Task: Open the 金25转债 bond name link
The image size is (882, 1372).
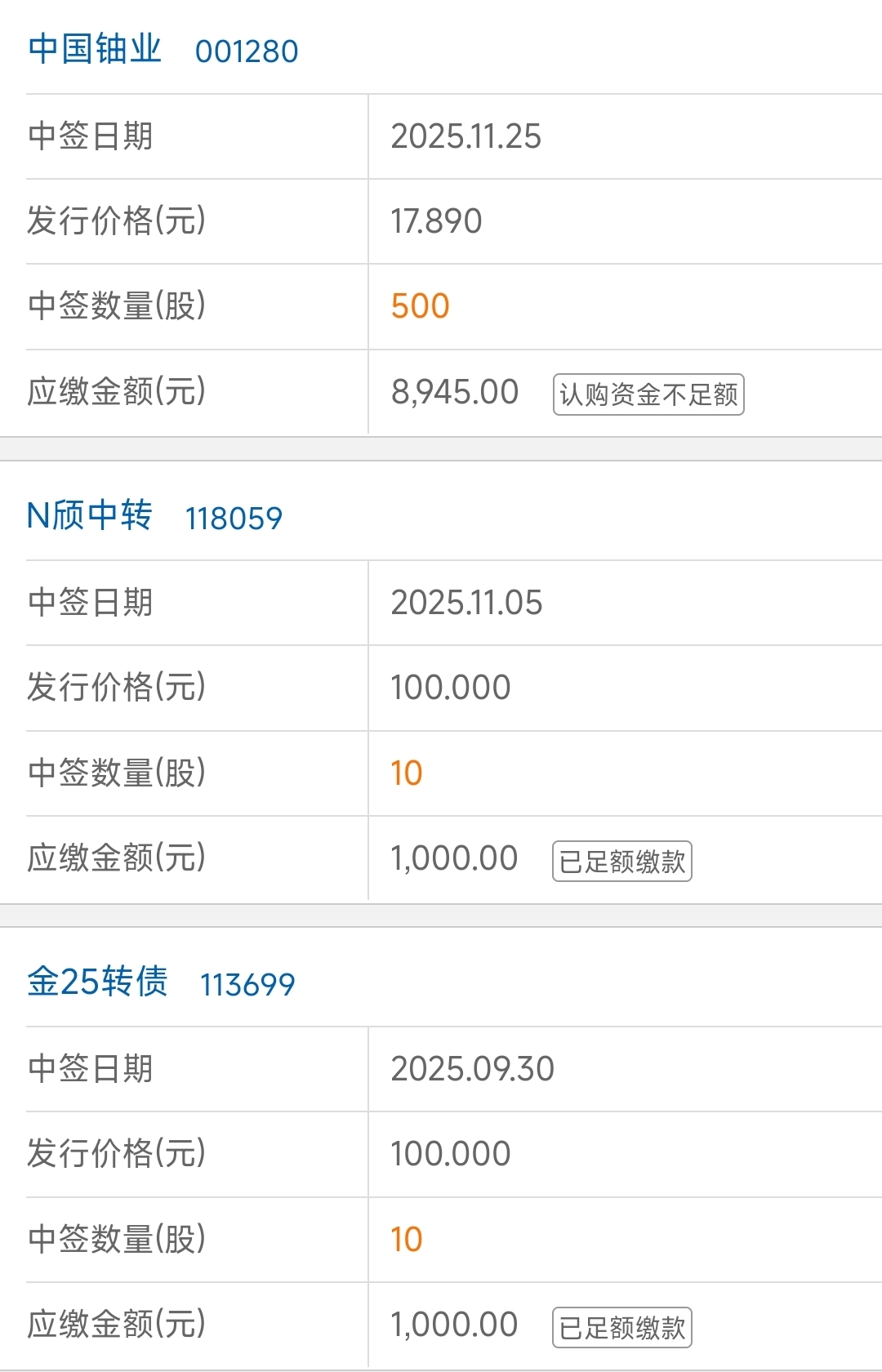Action: point(97,982)
